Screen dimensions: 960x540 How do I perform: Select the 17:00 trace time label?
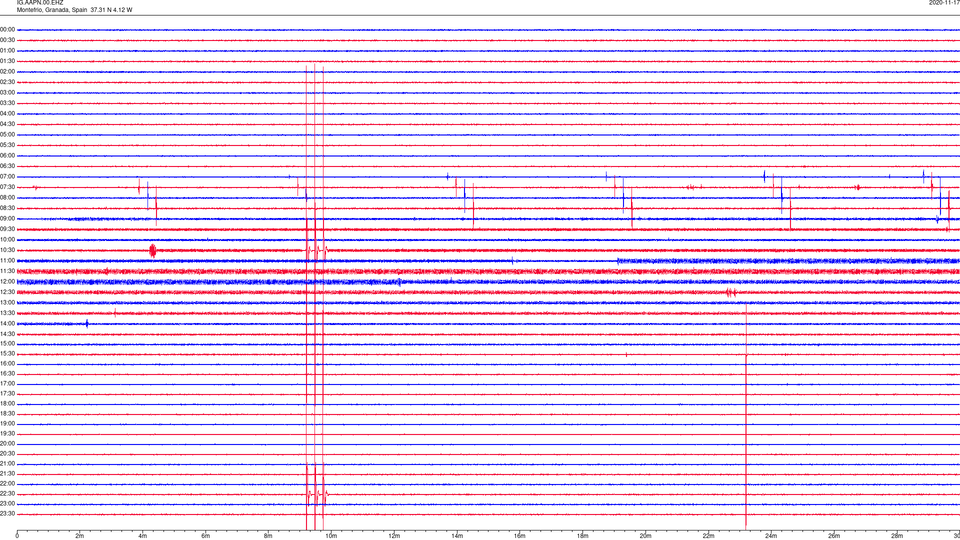pos(7,384)
